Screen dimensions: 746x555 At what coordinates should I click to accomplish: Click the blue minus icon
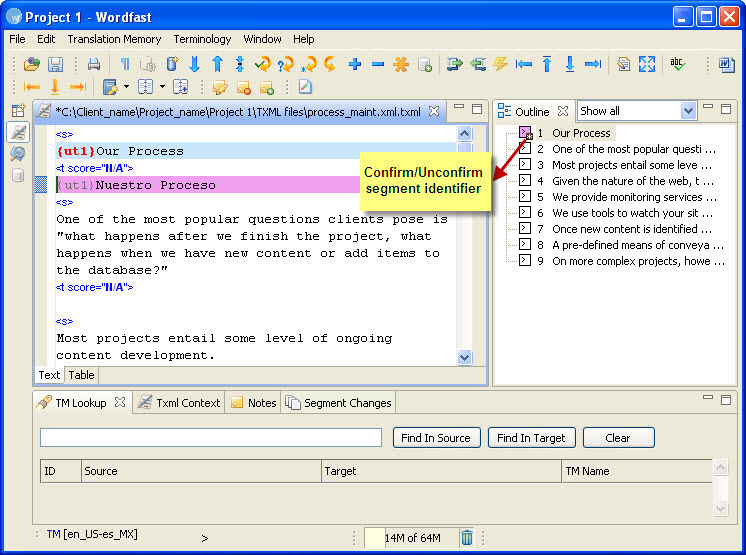click(x=378, y=64)
